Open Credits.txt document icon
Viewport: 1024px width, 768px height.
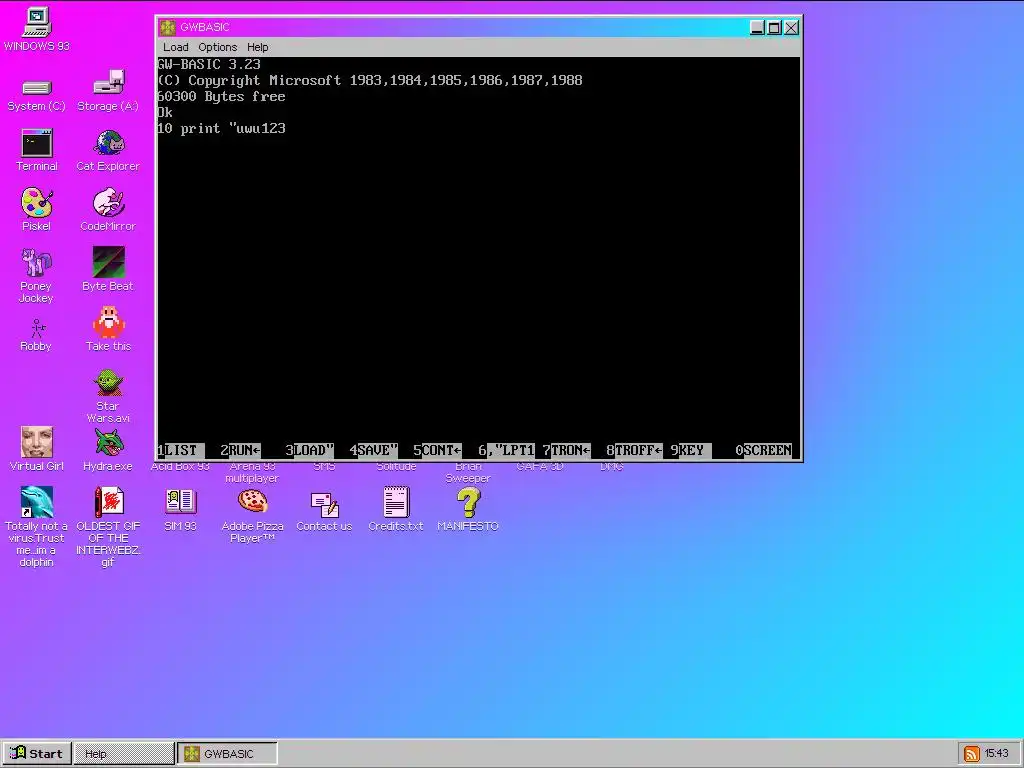tap(396, 509)
